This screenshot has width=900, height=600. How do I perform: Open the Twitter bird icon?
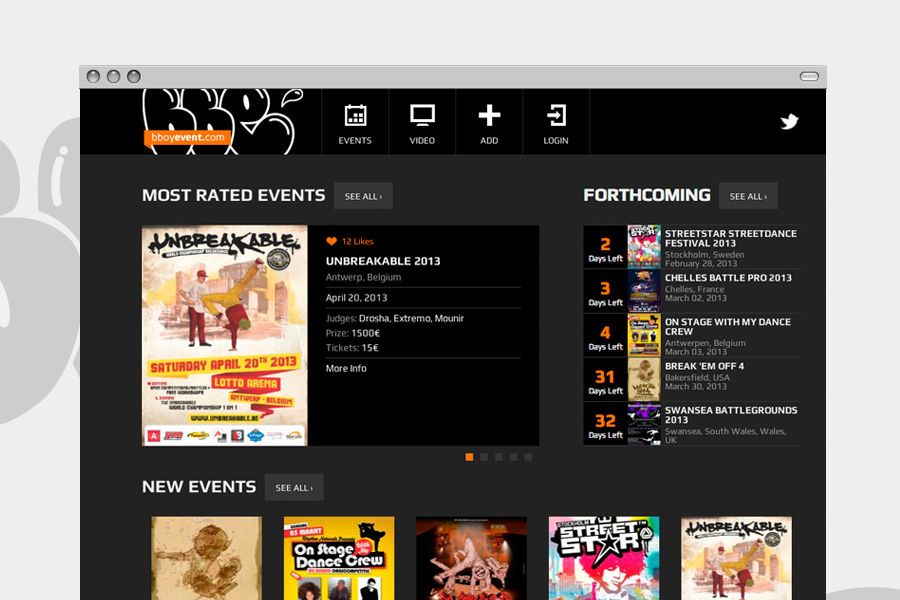[789, 122]
